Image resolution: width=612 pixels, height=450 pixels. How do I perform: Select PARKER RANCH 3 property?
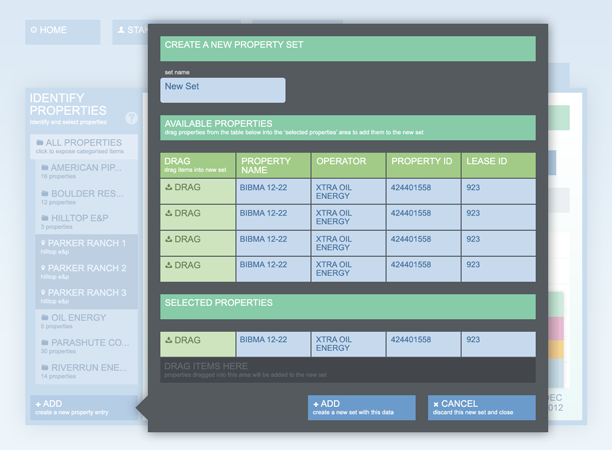point(86,296)
